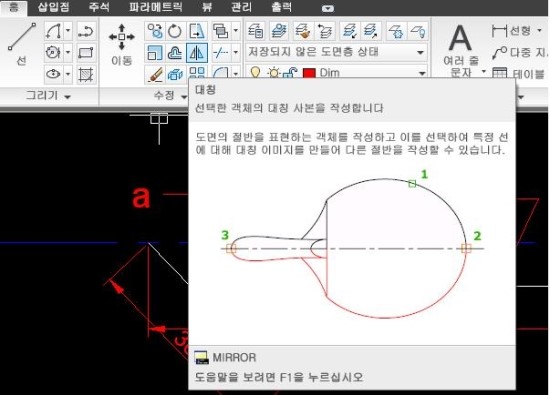Click the Erase brush icon

tap(154, 74)
